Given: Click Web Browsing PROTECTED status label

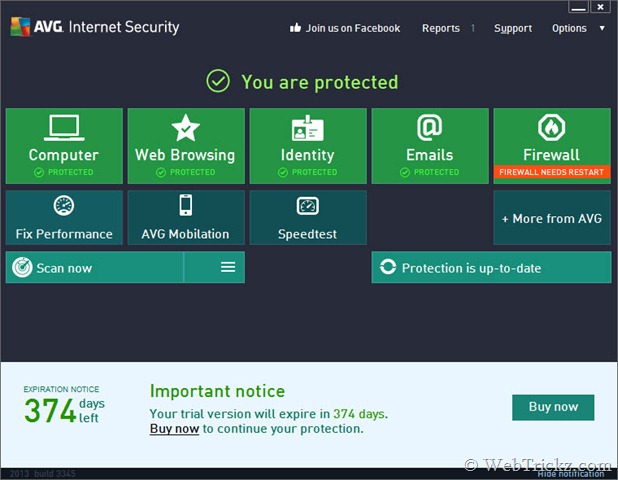Looking at the screenshot, I should [186, 172].
